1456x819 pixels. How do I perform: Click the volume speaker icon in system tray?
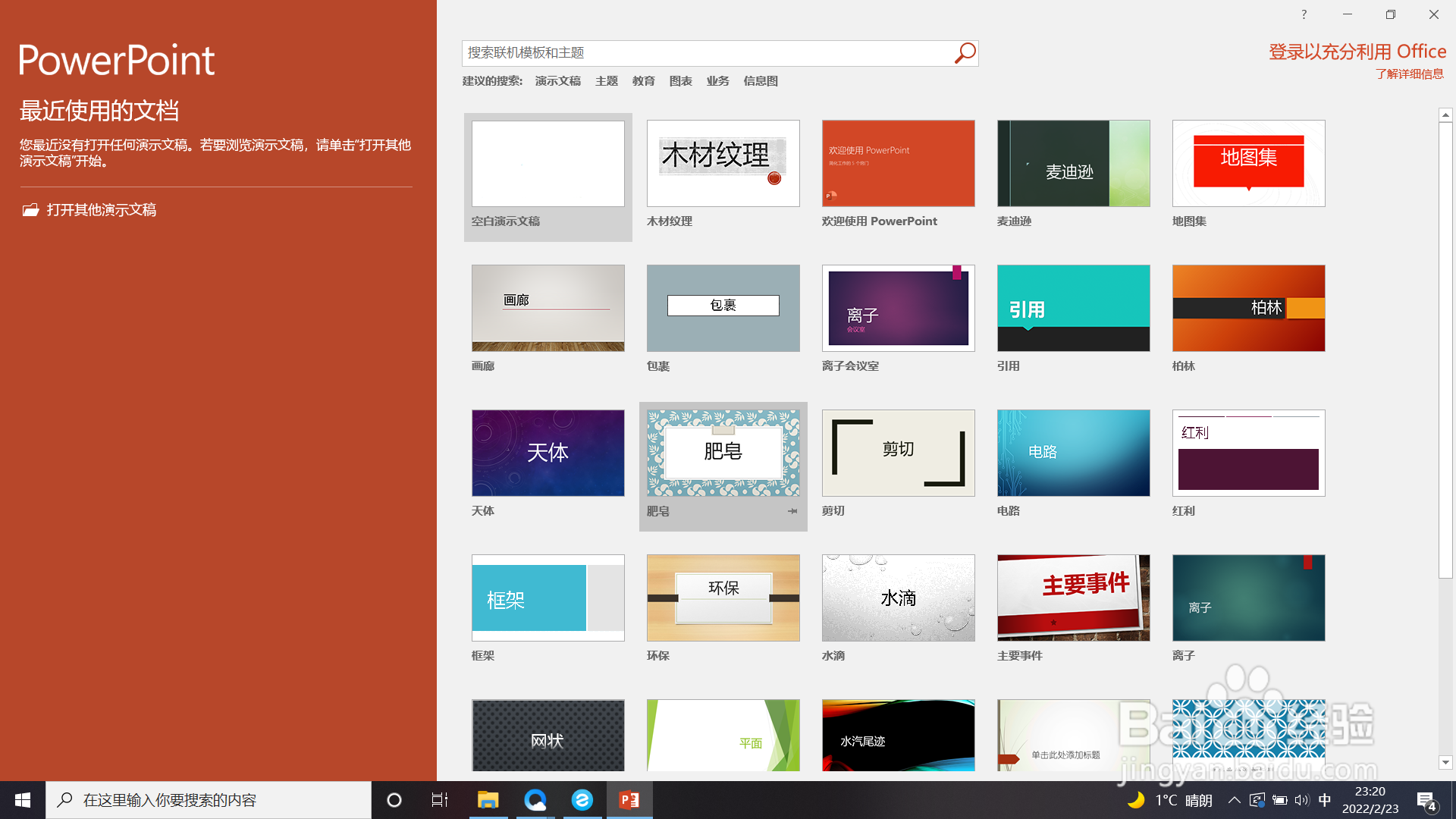click(1302, 800)
